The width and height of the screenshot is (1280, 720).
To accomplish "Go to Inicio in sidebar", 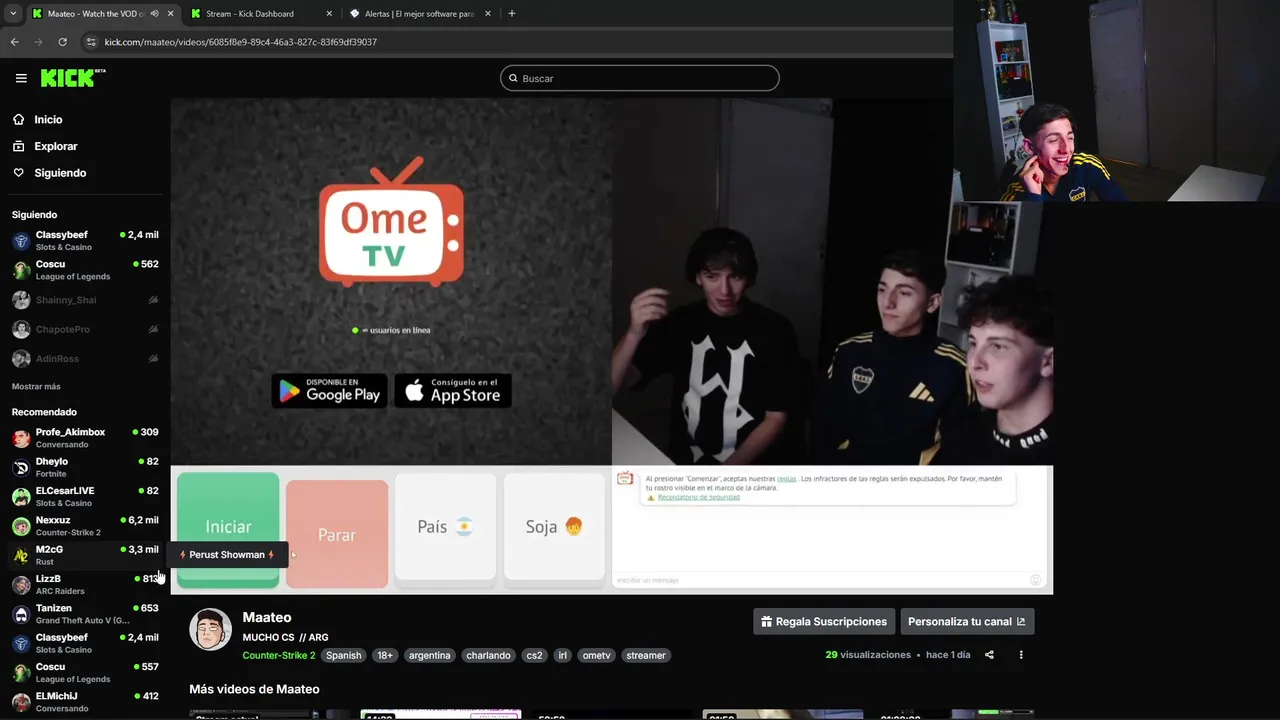I will (x=48, y=119).
